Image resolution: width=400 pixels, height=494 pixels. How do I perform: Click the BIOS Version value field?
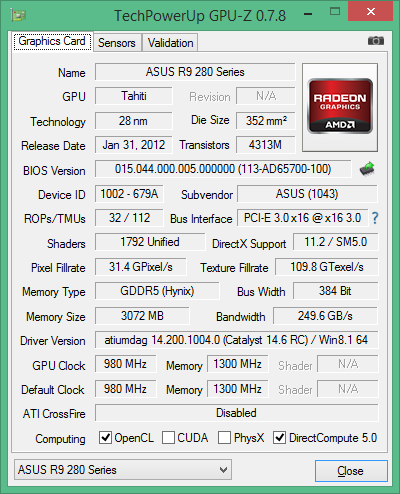coord(223,169)
